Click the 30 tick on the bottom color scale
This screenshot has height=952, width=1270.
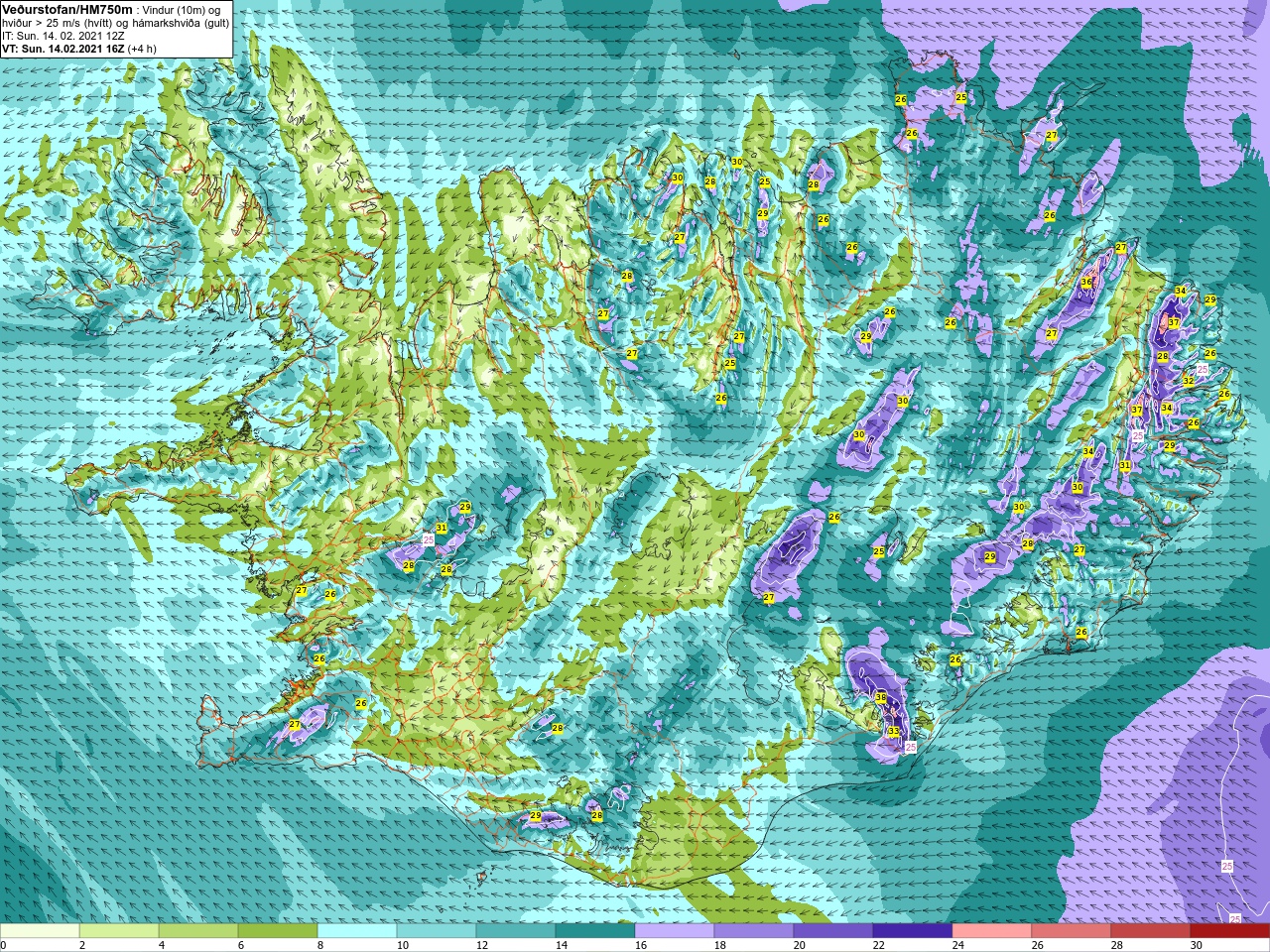tap(1197, 946)
